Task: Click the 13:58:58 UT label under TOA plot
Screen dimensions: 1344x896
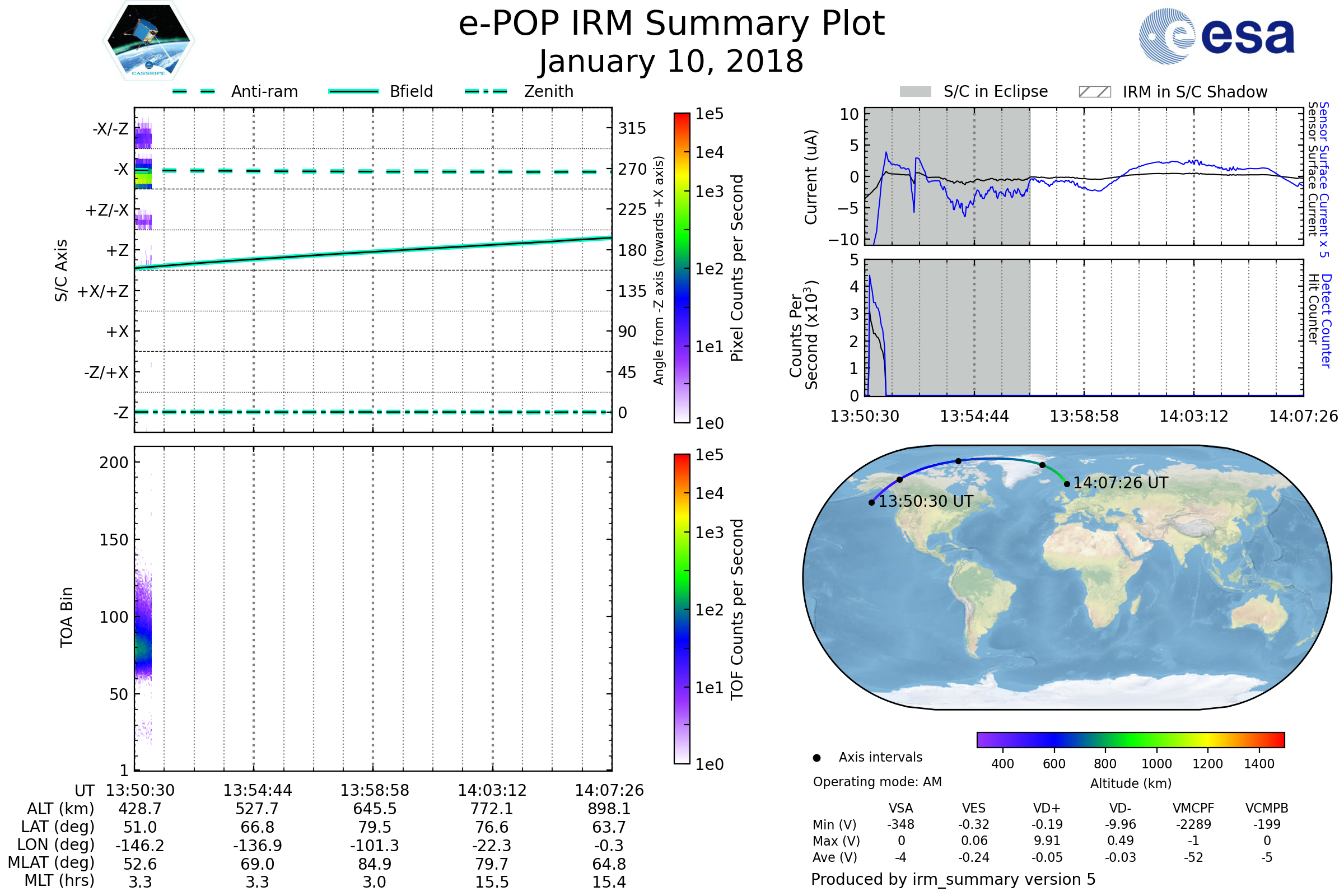Action: click(x=374, y=790)
